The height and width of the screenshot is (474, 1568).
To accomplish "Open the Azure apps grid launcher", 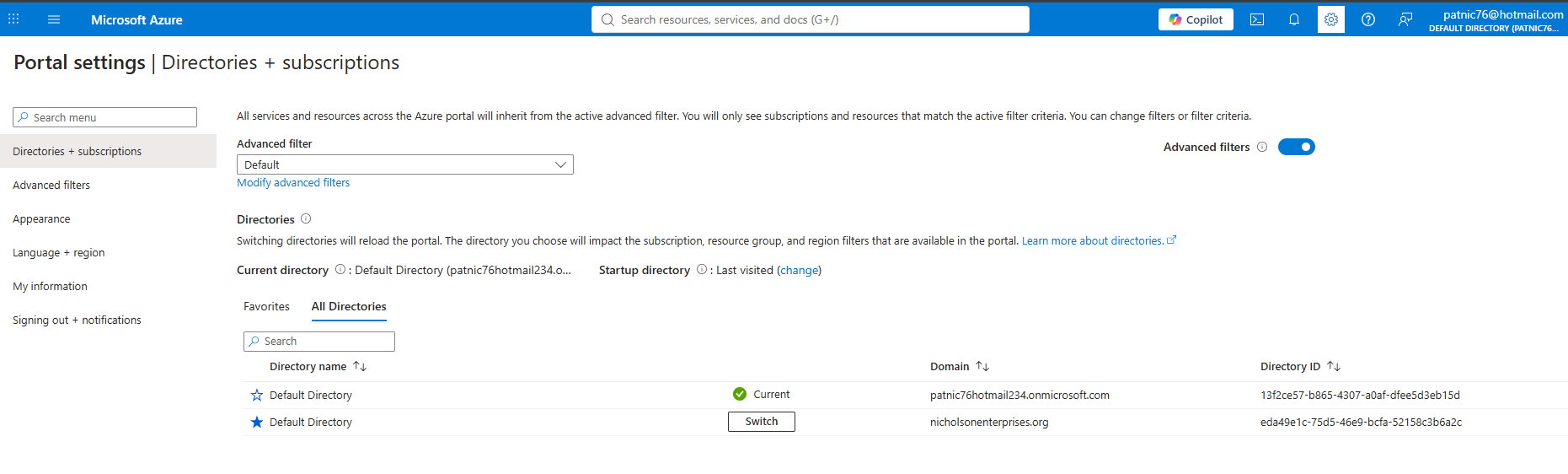I will point(13,19).
